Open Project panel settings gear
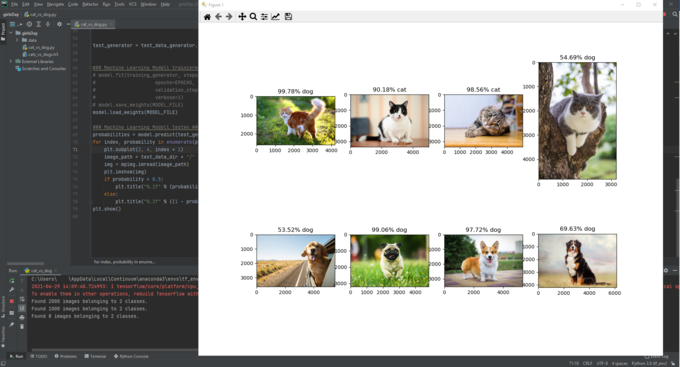 (x=59, y=24)
